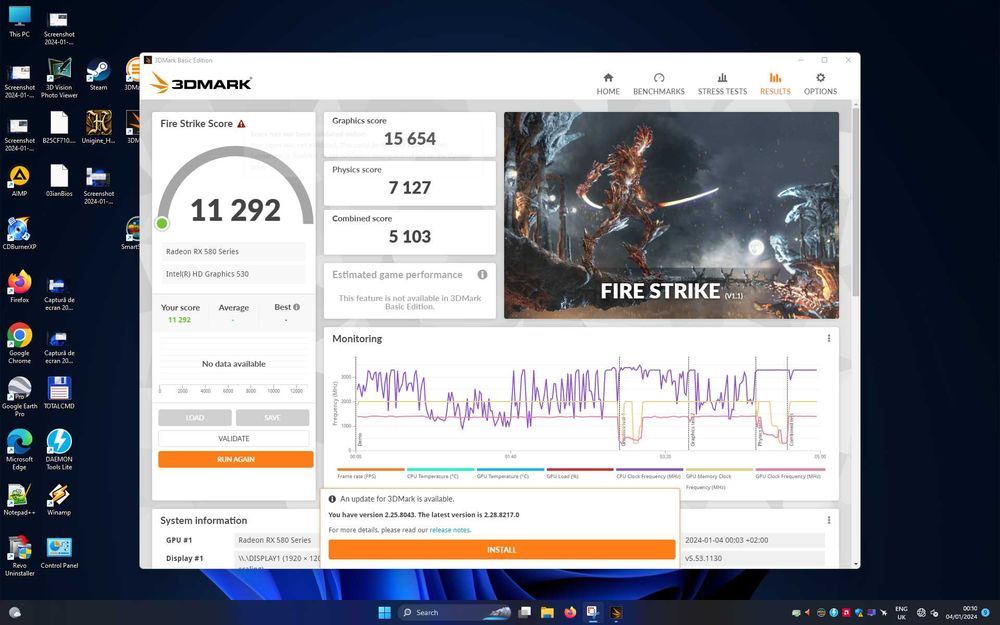
Task: Go to the HOME tab
Action: coord(608,84)
